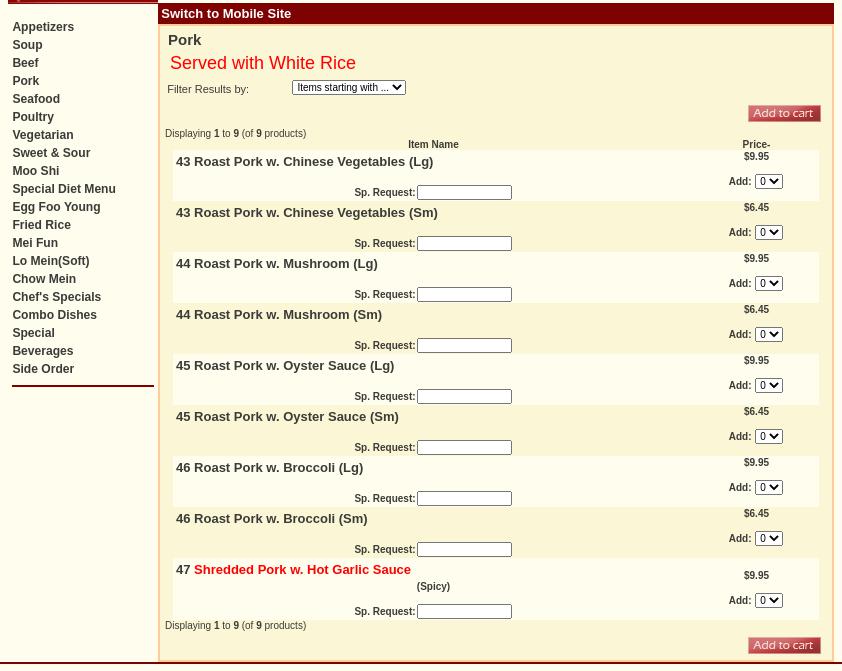842x671 pixels.
Task: Open the Special Diet Menu category
Action: (x=63, y=190)
